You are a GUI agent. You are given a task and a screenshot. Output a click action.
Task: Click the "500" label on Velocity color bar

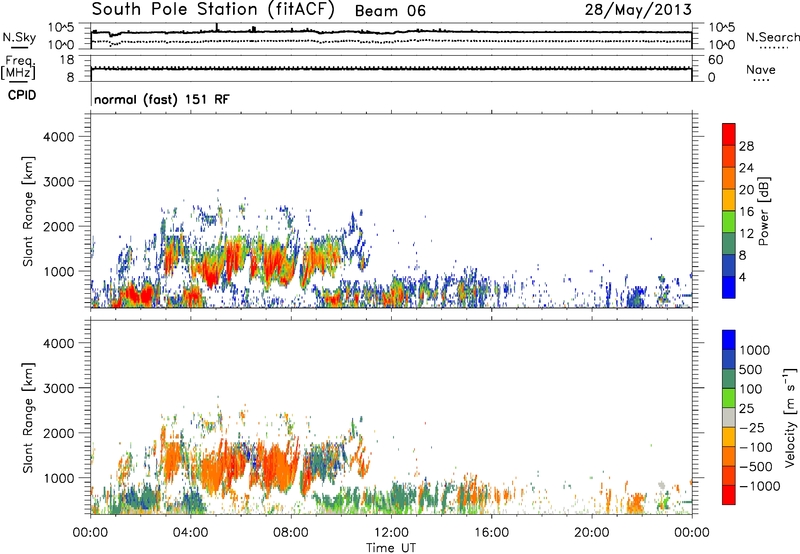point(751,369)
